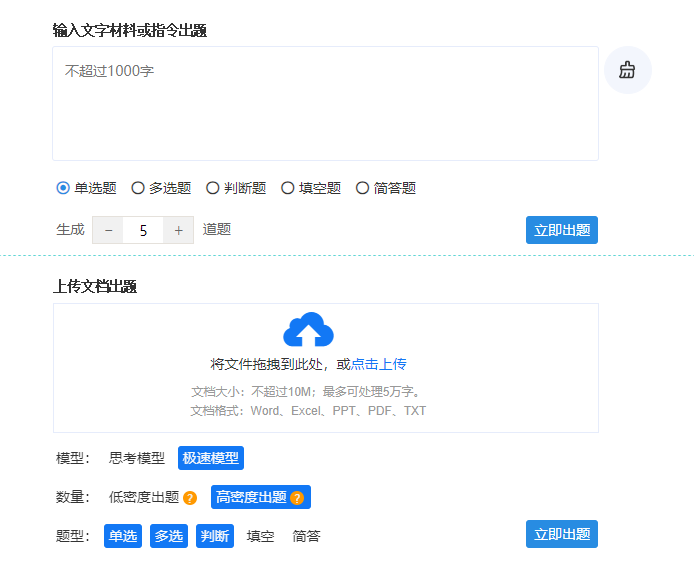The image size is (694, 568).
Task: Toggle the 填空 question type
Action: [x=260, y=536]
